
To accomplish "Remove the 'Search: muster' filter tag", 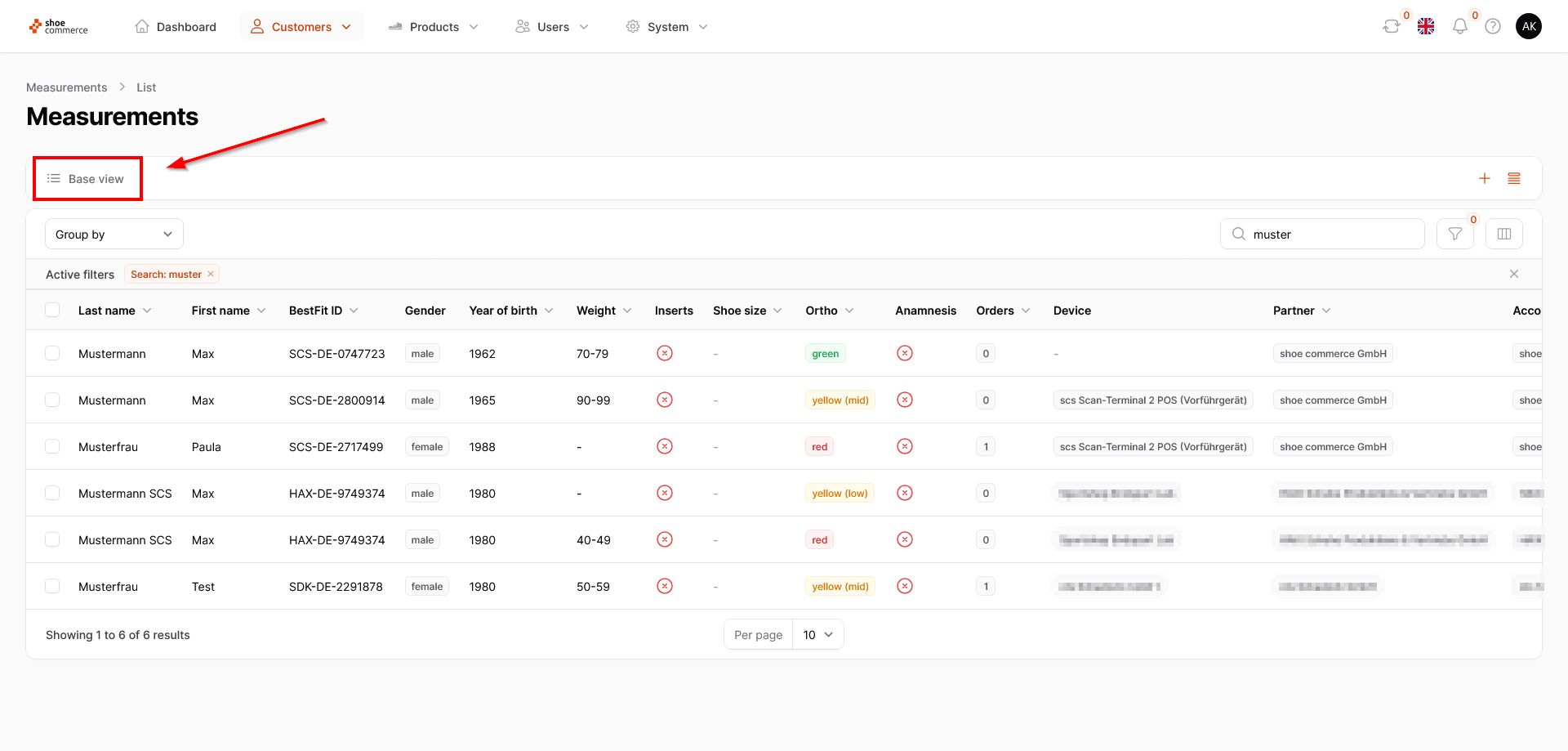I will point(211,275).
